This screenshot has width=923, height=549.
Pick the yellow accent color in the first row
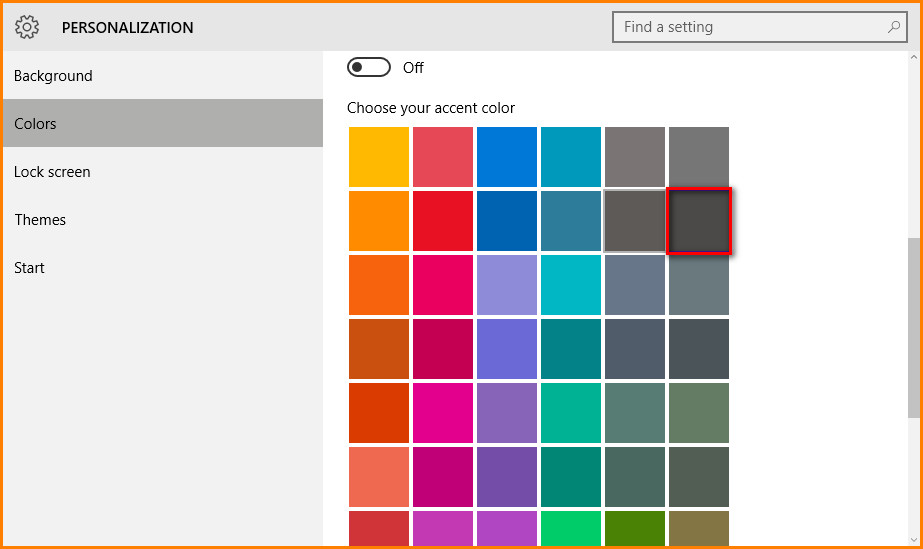379,157
